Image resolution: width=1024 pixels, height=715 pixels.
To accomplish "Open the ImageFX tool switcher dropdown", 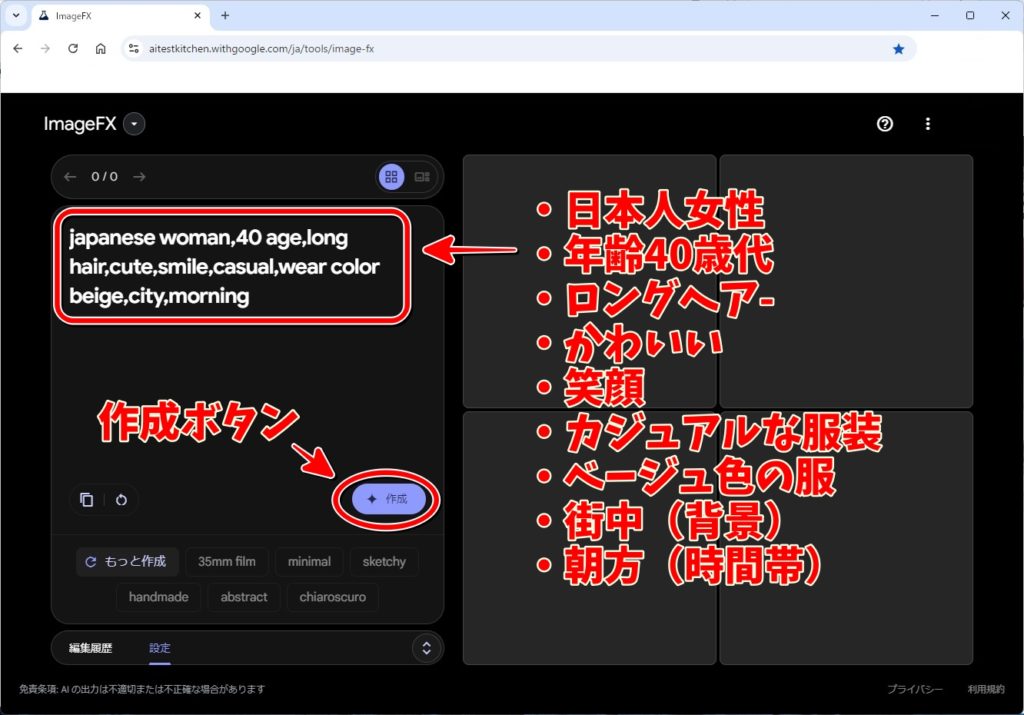I will tap(136, 124).
